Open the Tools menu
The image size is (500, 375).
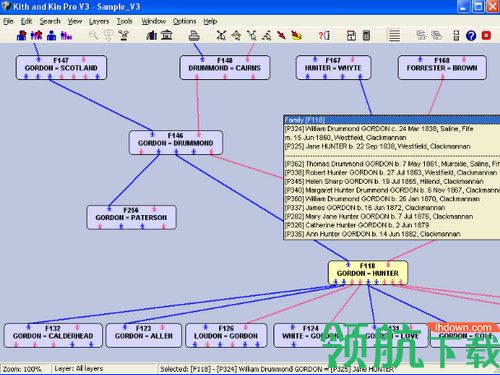pos(124,21)
